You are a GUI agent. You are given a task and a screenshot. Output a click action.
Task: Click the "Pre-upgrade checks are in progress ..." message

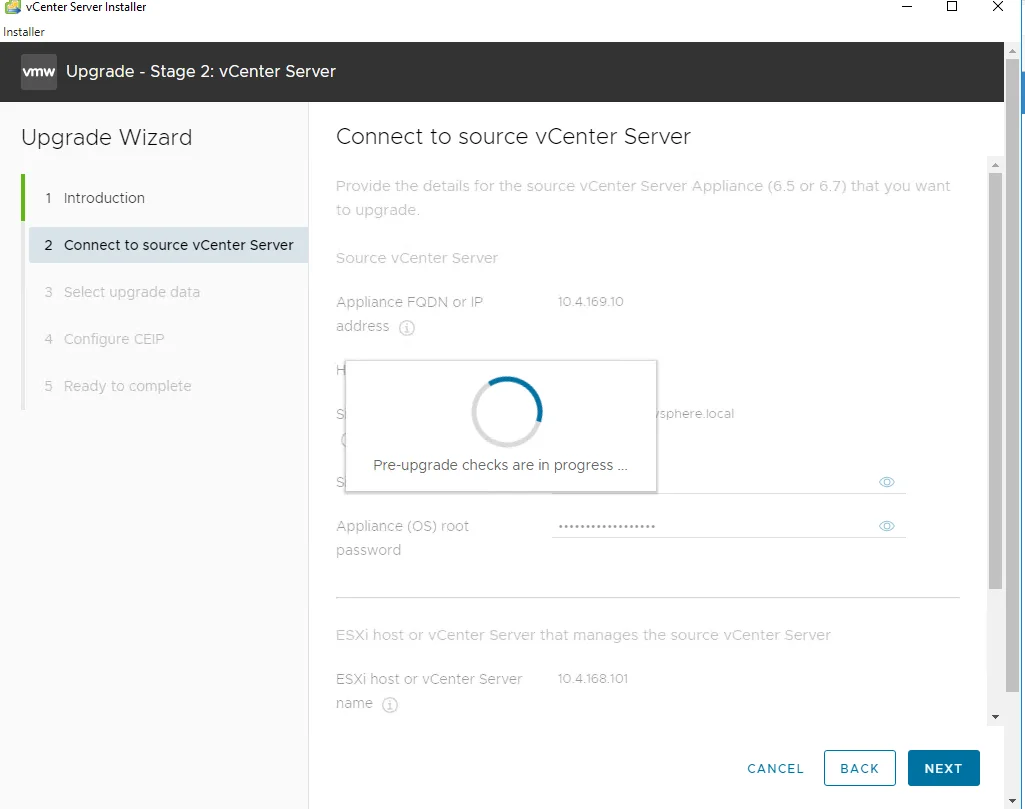coord(500,465)
